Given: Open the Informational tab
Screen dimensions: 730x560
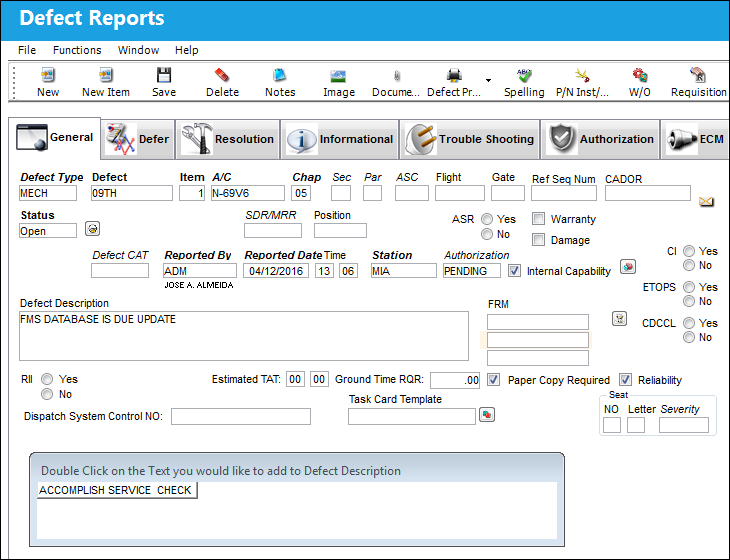Looking at the screenshot, I should [x=340, y=139].
